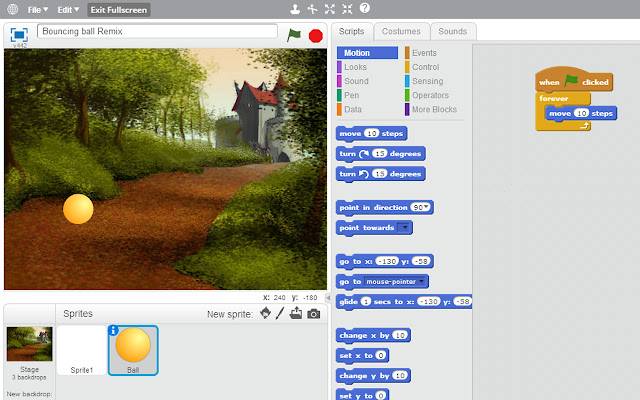Screen dimensions: 640x400
Task: Take new sprite from camera icon
Action: pos(313,313)
